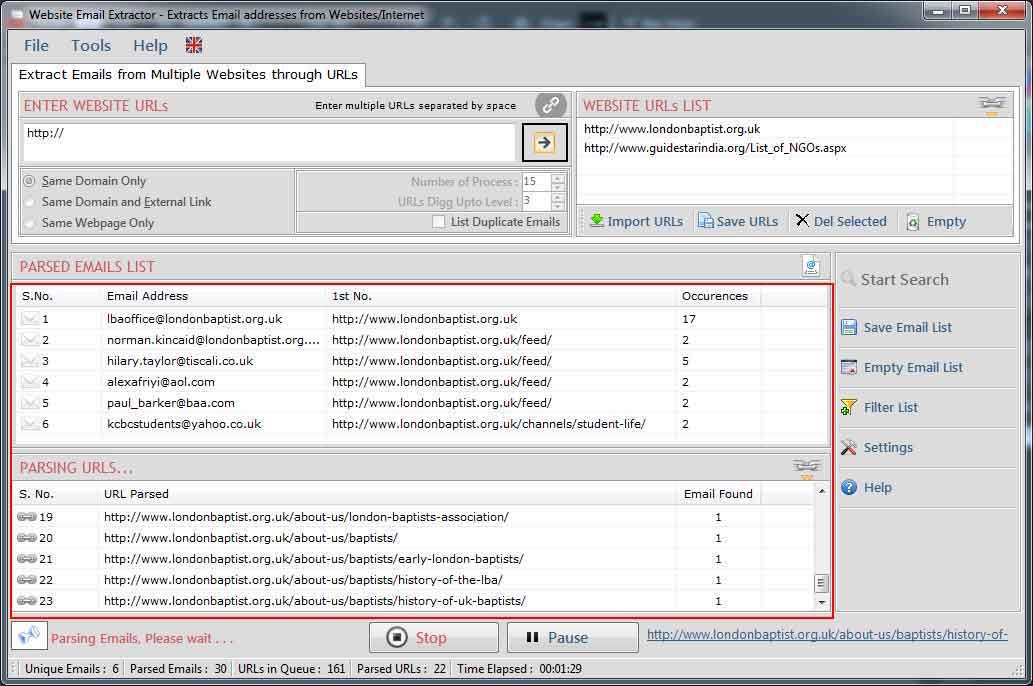Click Empty Email List label
The image size is (1033, 686).
(913, 368)
